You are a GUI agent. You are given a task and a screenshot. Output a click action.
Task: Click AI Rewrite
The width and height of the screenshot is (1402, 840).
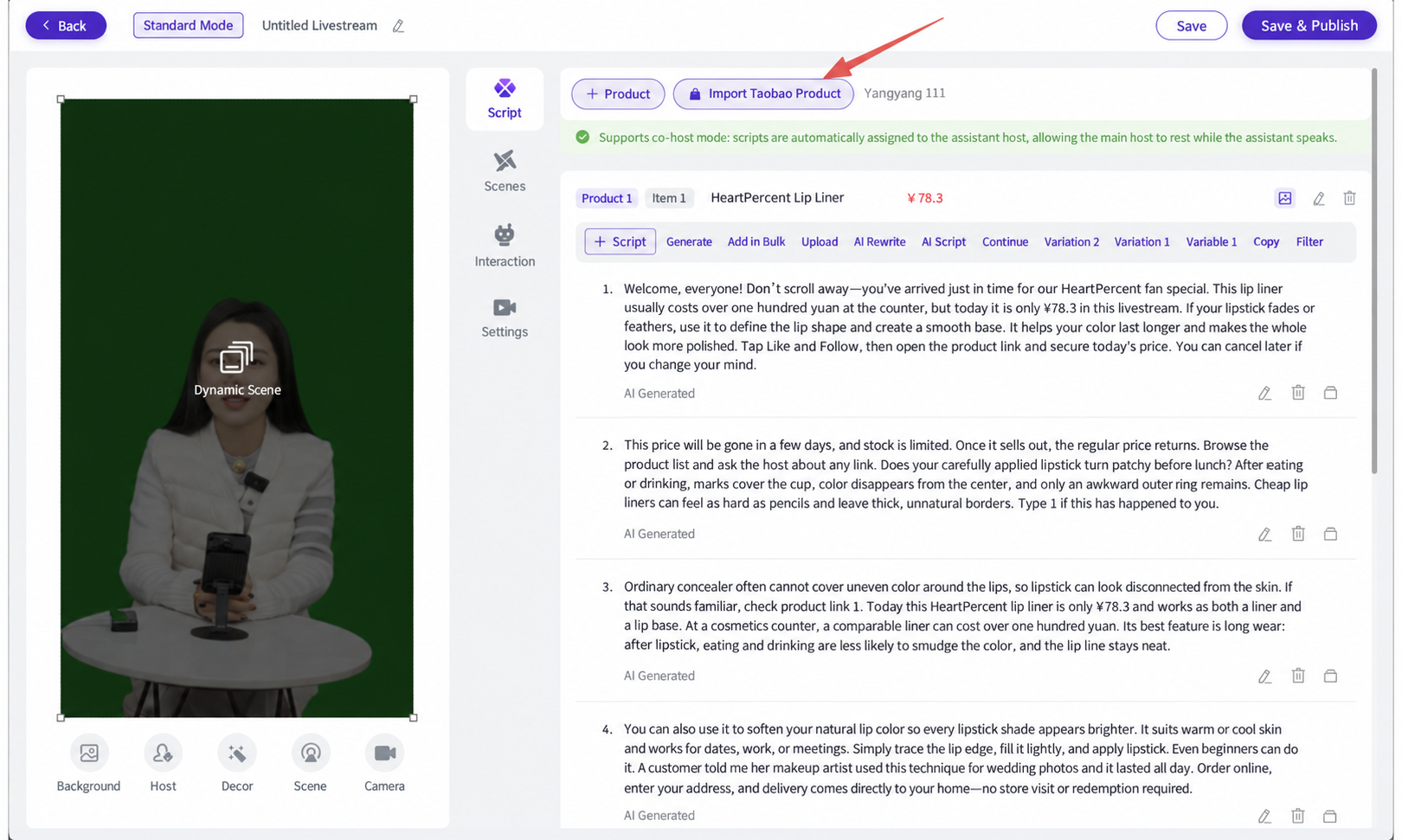click(879, 241)
